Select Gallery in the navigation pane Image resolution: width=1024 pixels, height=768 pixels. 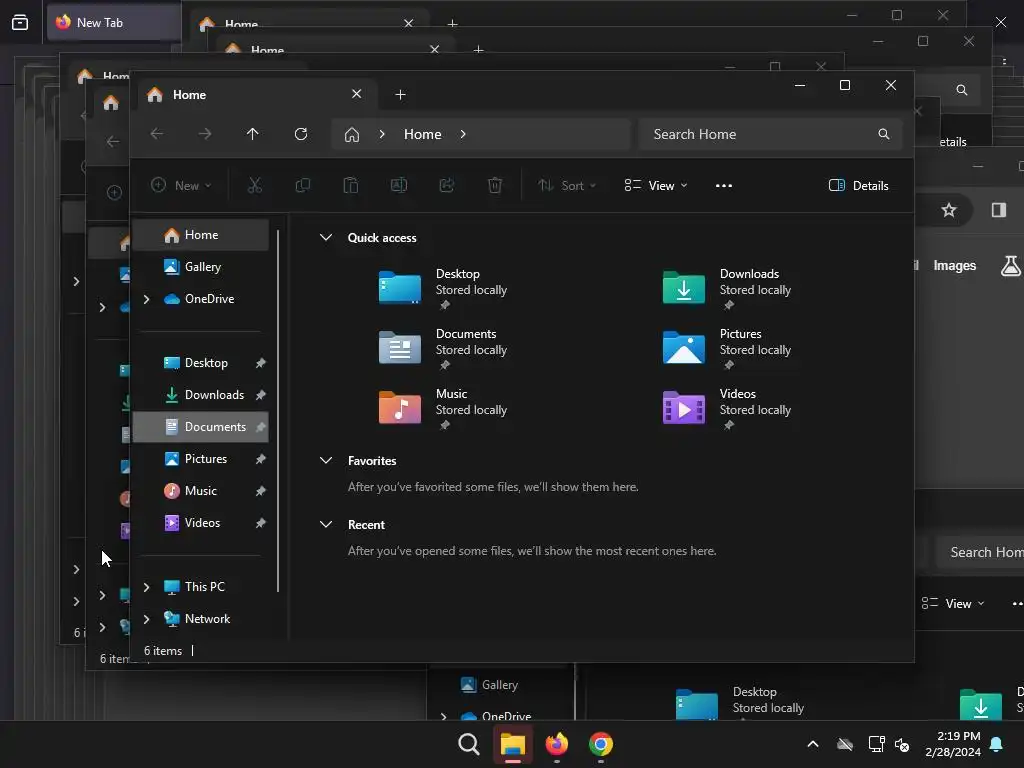click(200, 267)
